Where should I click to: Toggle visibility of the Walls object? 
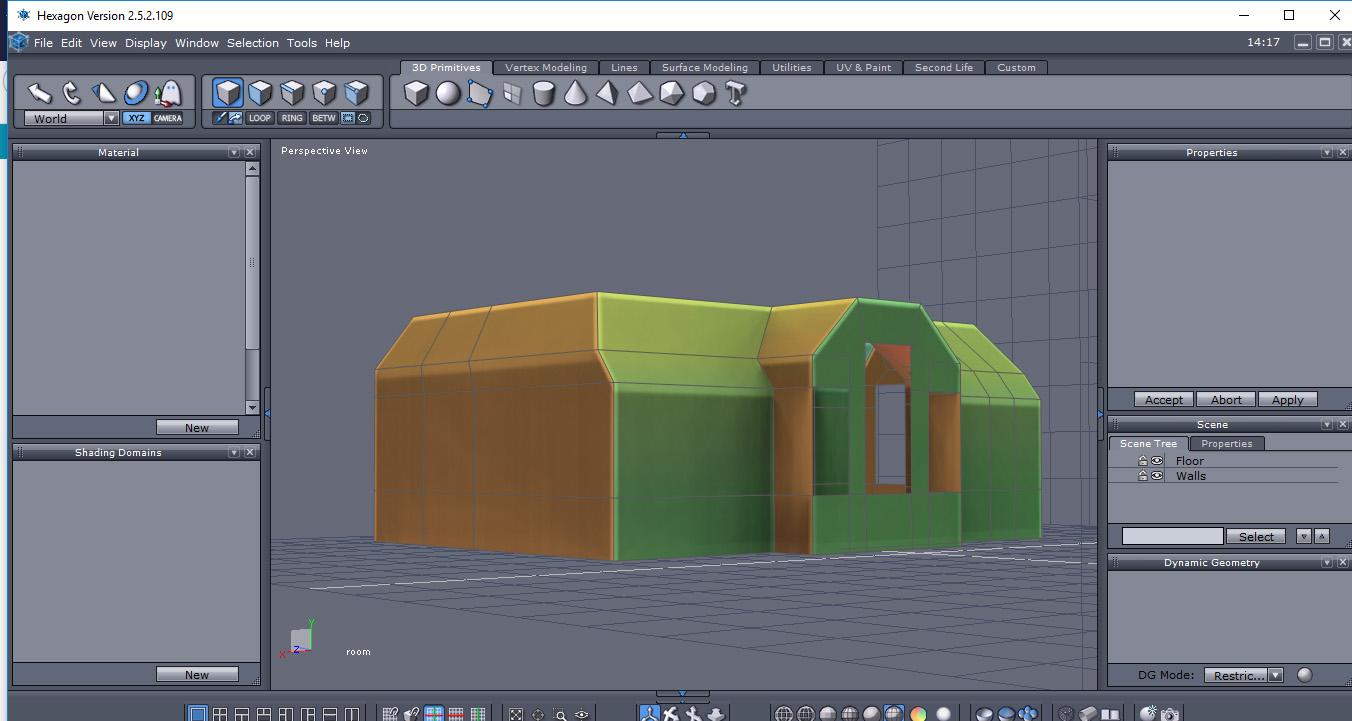1157,476
